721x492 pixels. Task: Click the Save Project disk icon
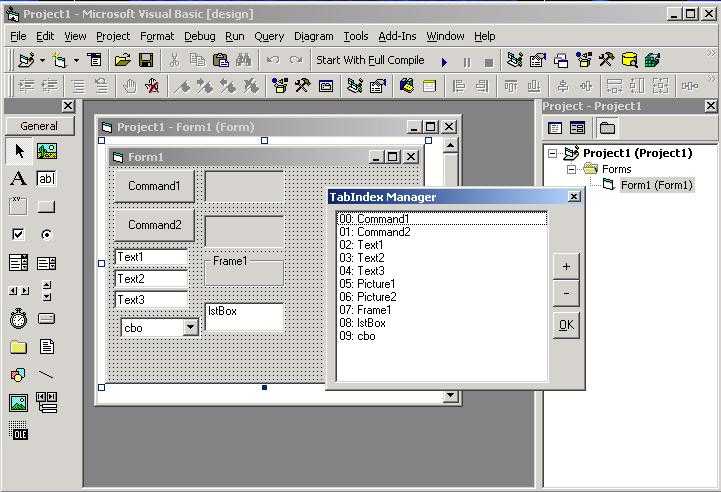146,61
